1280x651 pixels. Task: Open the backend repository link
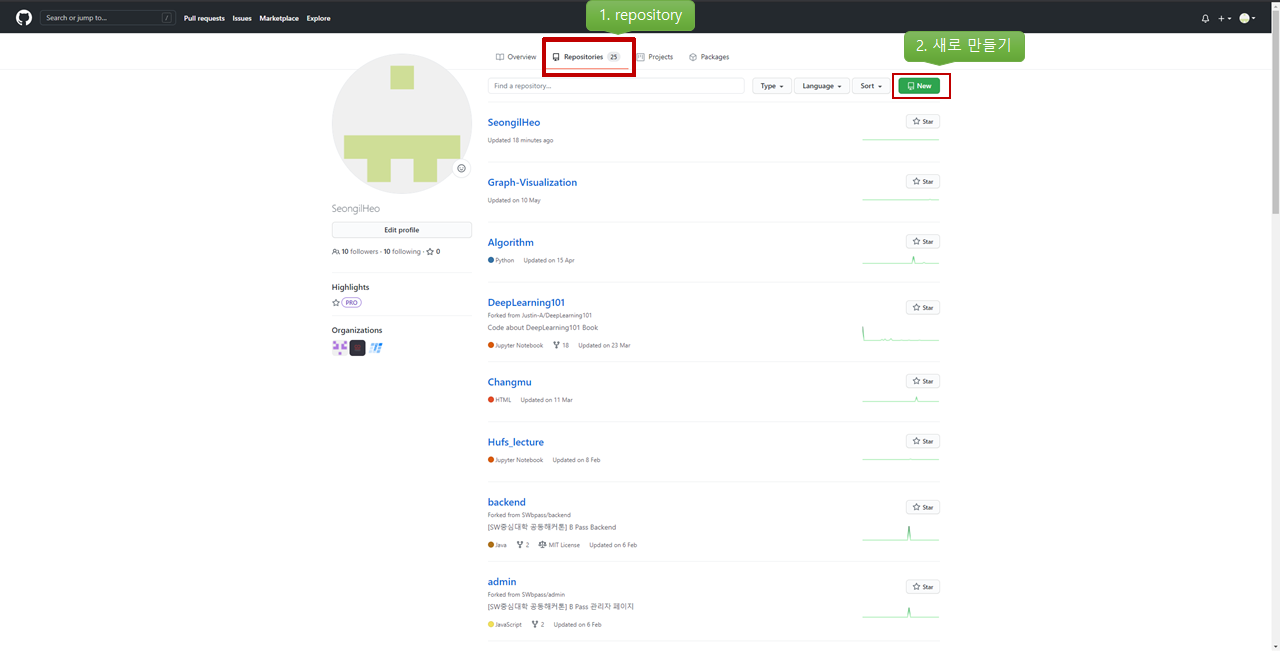507,502
